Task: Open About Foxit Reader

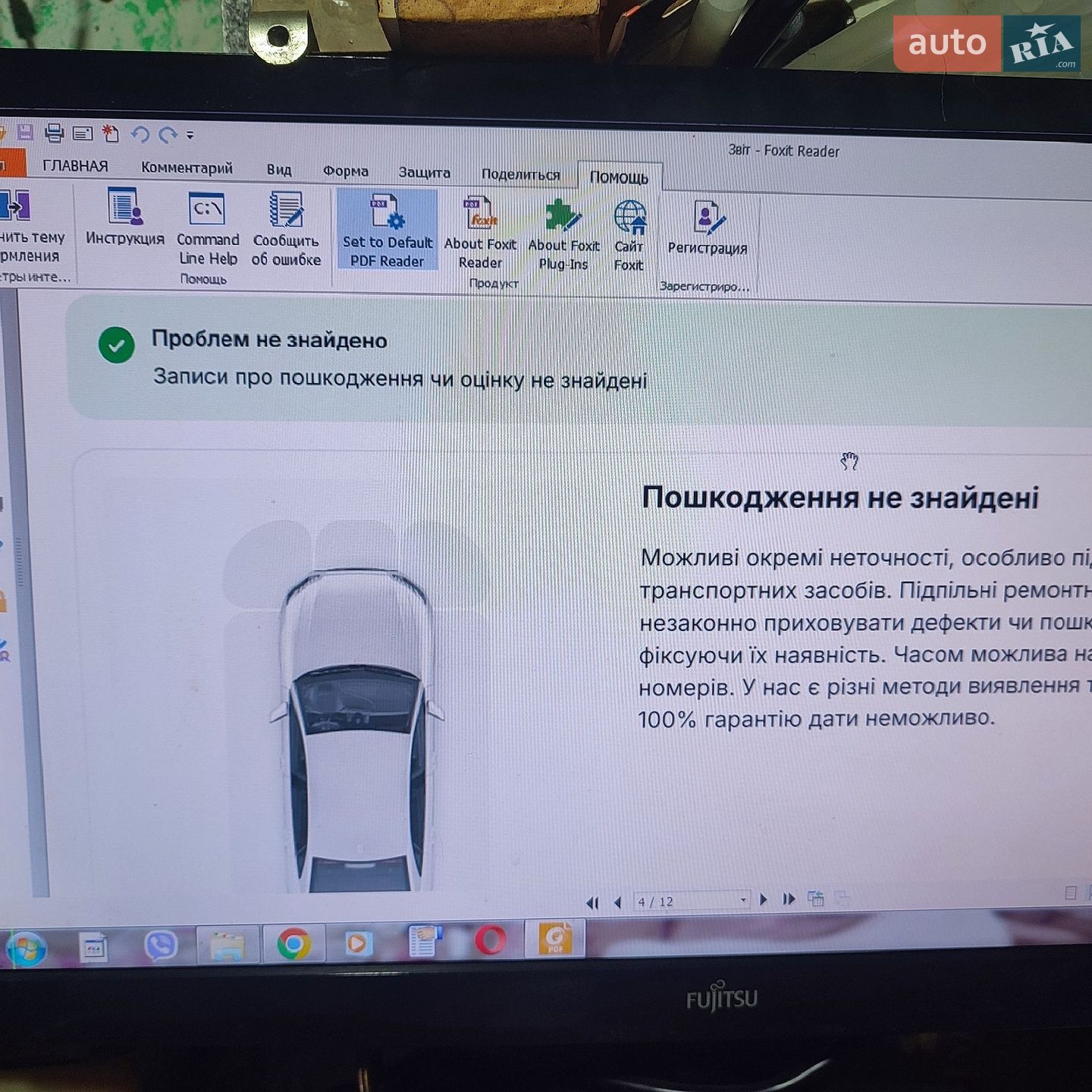Action: [480, 231]
